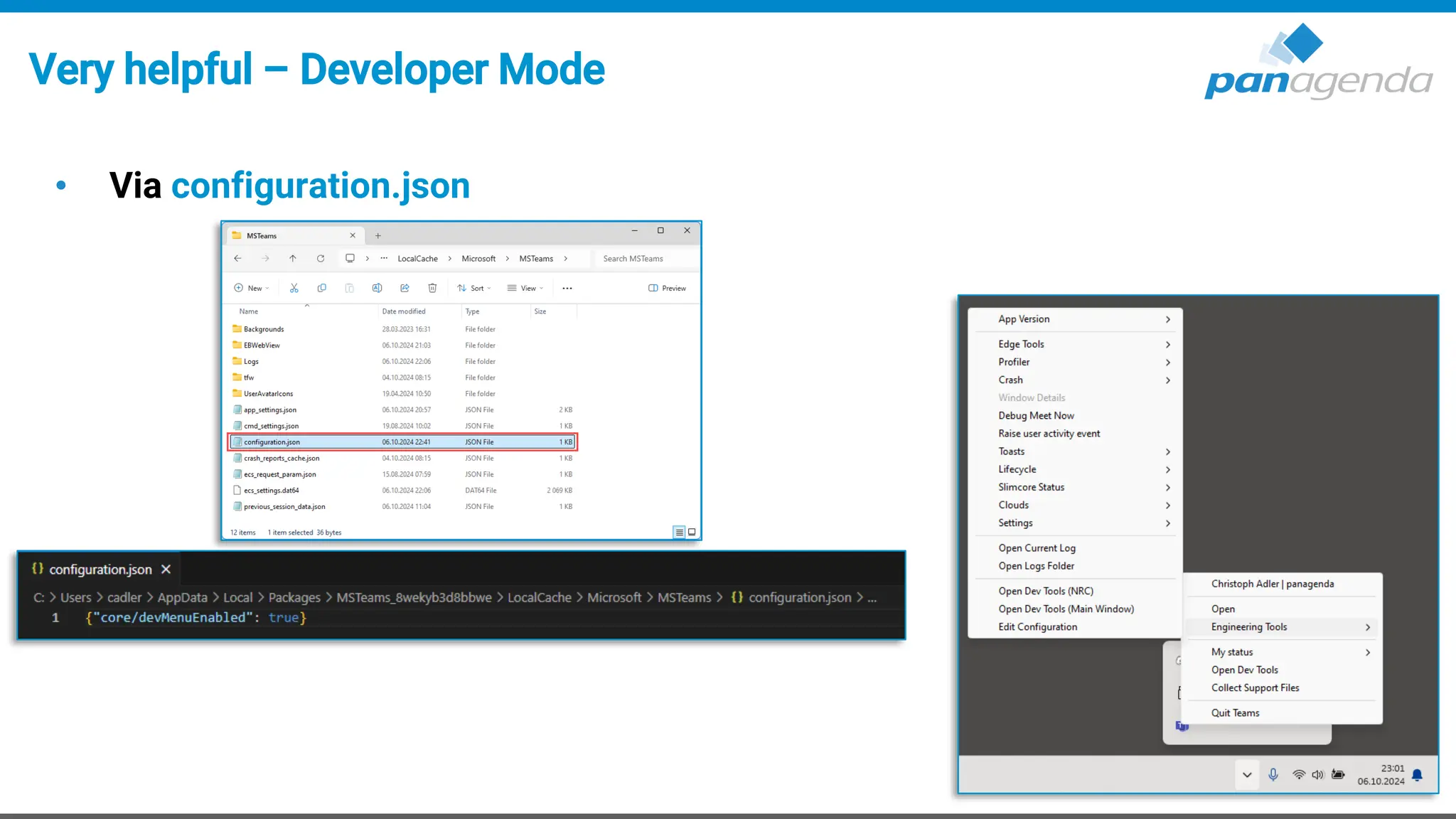Open the Sort dropdown in Explorer
This screenshot has height=819, width=1456.
click(474, 288)
